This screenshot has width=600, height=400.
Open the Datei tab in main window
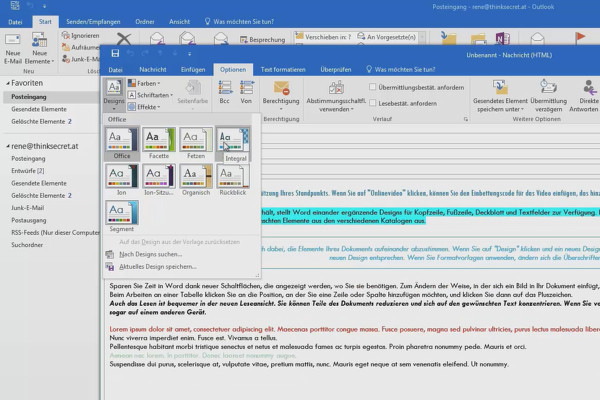coord(15,22)
